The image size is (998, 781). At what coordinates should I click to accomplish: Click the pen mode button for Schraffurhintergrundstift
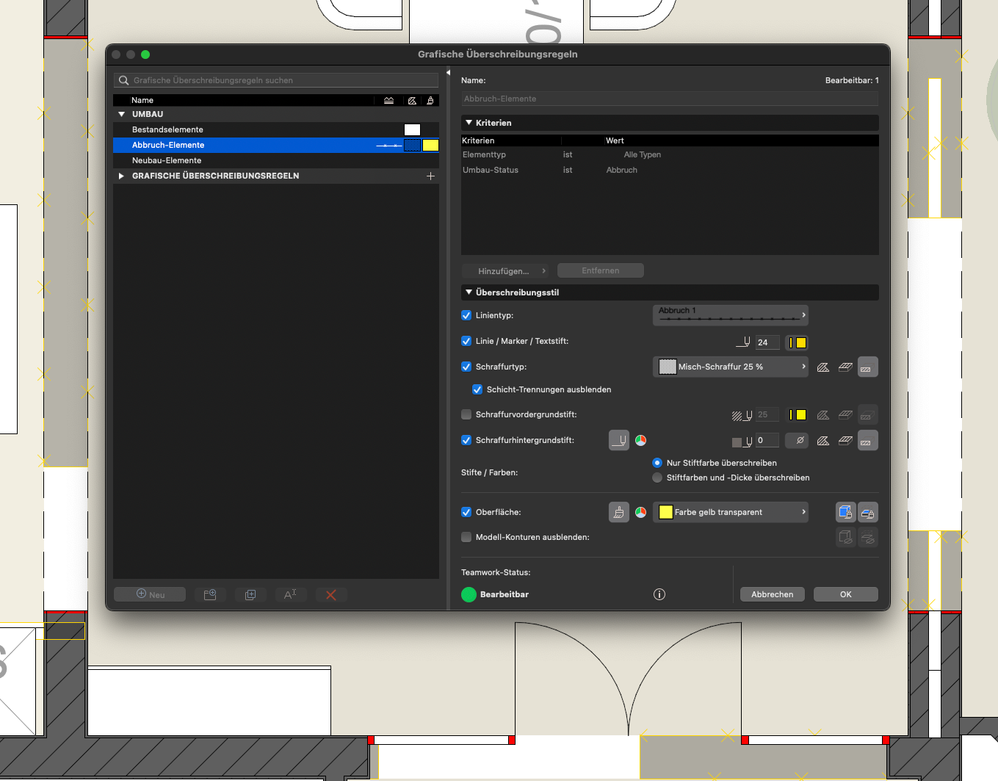point(619,440)
